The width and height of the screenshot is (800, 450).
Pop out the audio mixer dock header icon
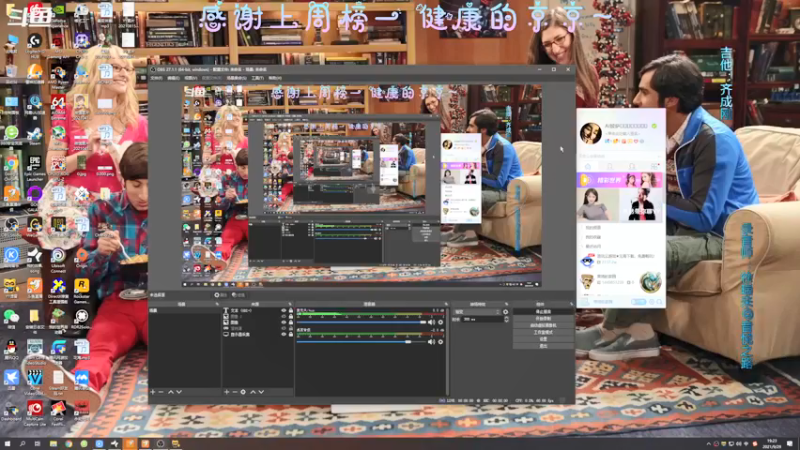[446, 304]
